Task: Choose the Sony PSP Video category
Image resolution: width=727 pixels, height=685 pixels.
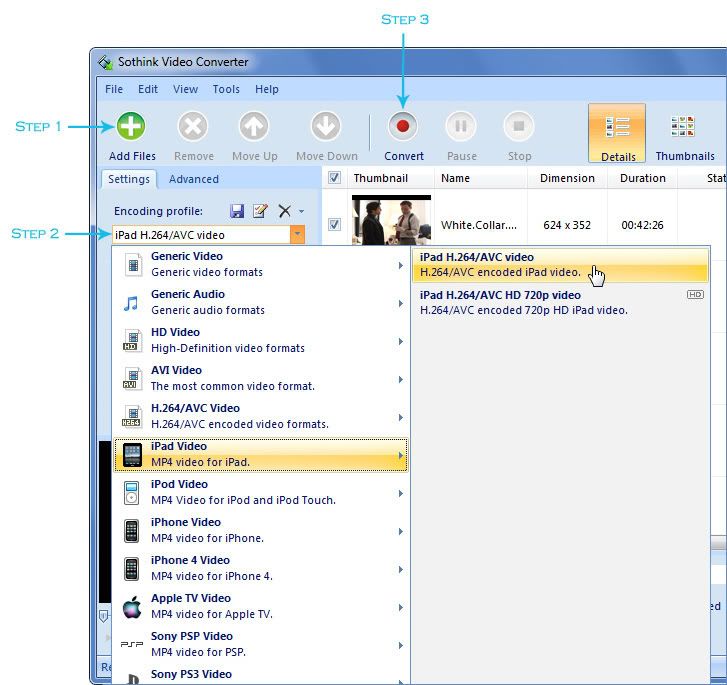Action: tap(260, 644)
